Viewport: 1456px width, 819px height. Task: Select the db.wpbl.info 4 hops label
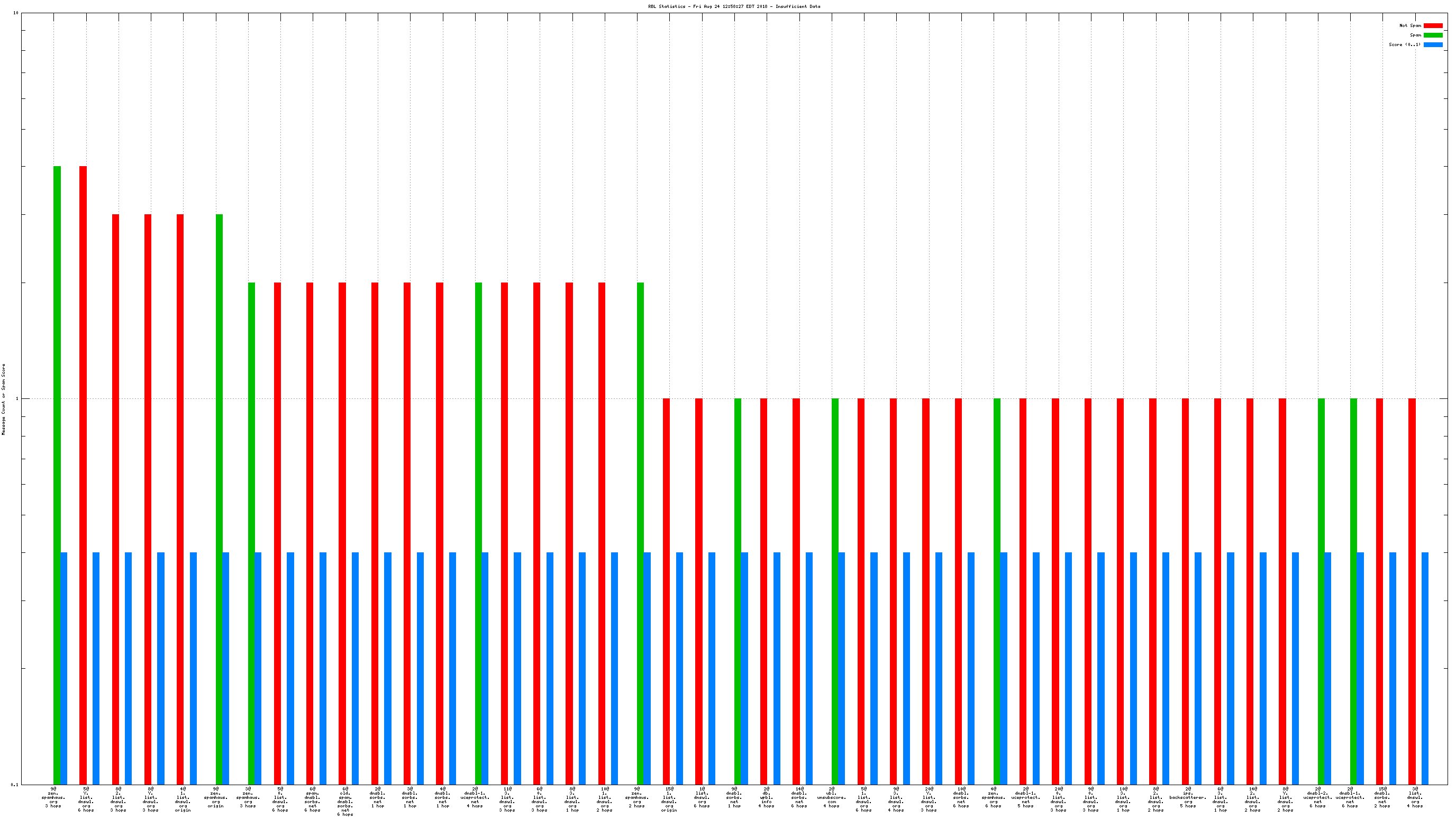(766, 797)
